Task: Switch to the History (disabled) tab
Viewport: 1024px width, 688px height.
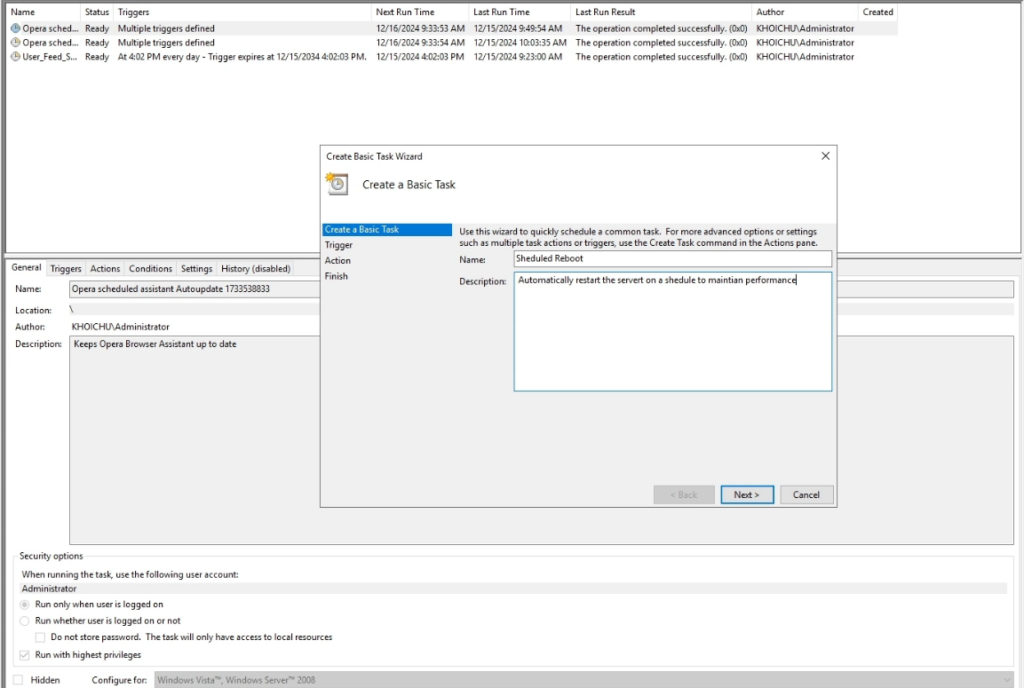Action: pos(256,269)
